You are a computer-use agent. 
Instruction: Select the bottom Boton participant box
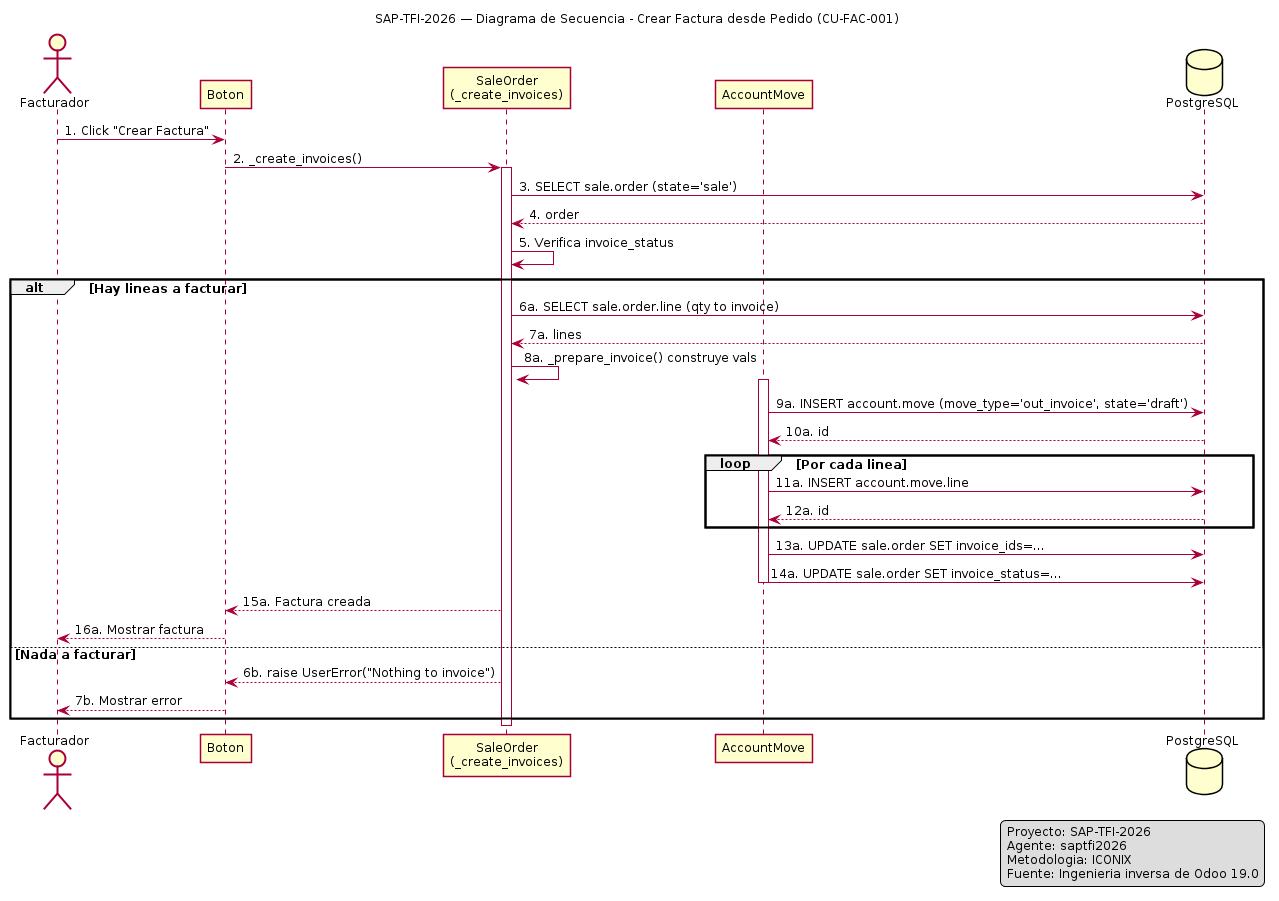pyautogui.click(x=225, y=748)
